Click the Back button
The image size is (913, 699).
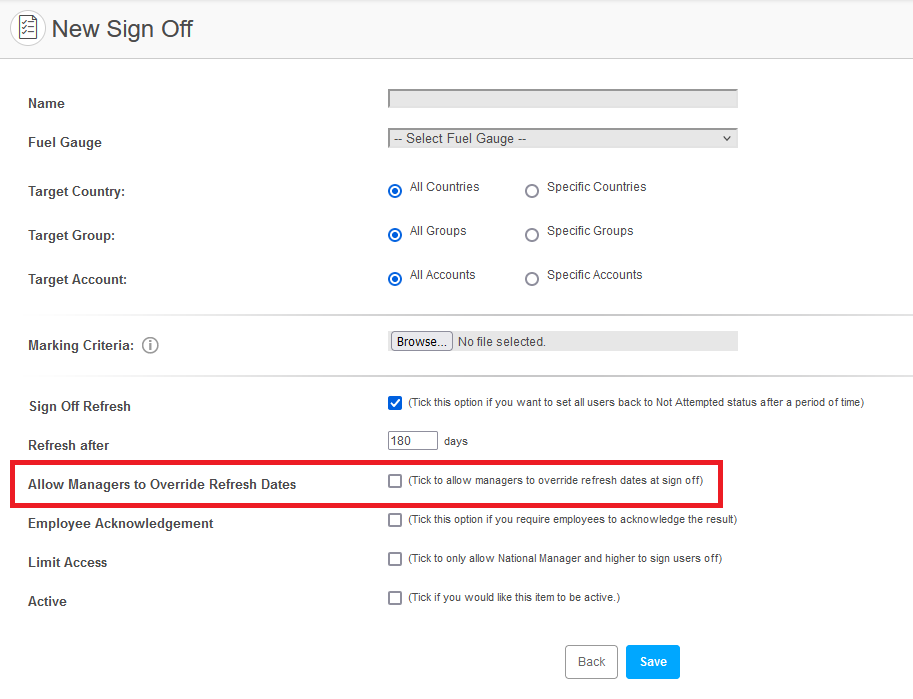[591, 662]
